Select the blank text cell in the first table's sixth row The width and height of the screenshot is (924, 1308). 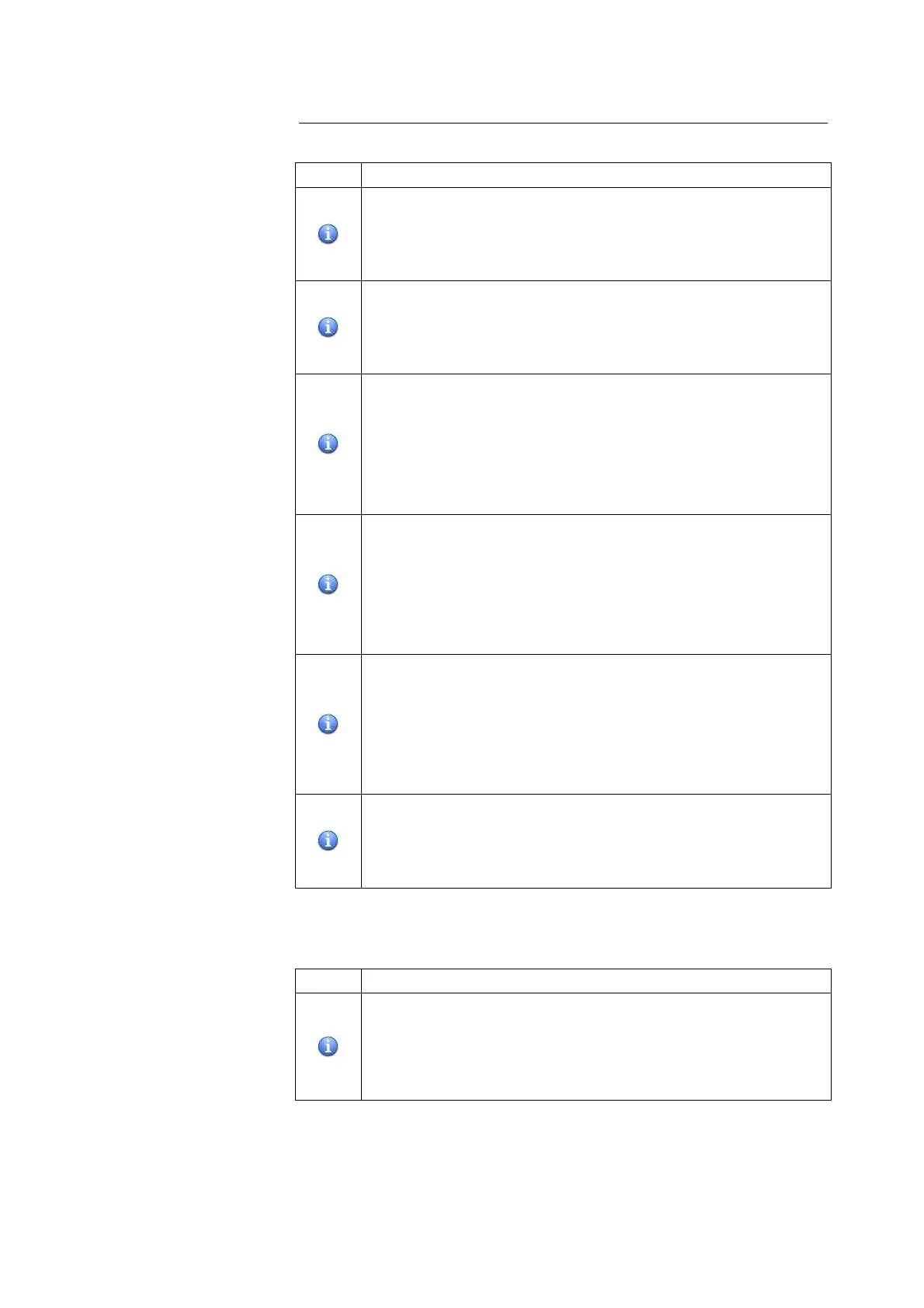596,840
